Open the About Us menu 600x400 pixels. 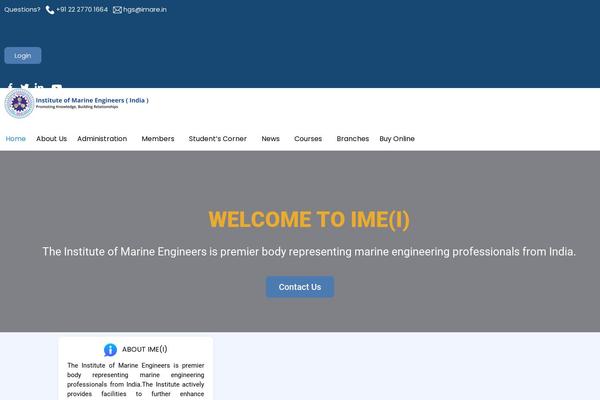tap(52, 139)
